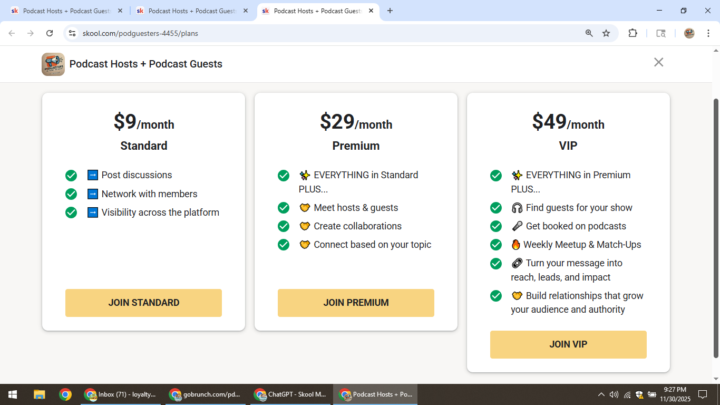Open File Explorer from the taskbar
This screenshot has width=720, height=405.
(39, 394)
